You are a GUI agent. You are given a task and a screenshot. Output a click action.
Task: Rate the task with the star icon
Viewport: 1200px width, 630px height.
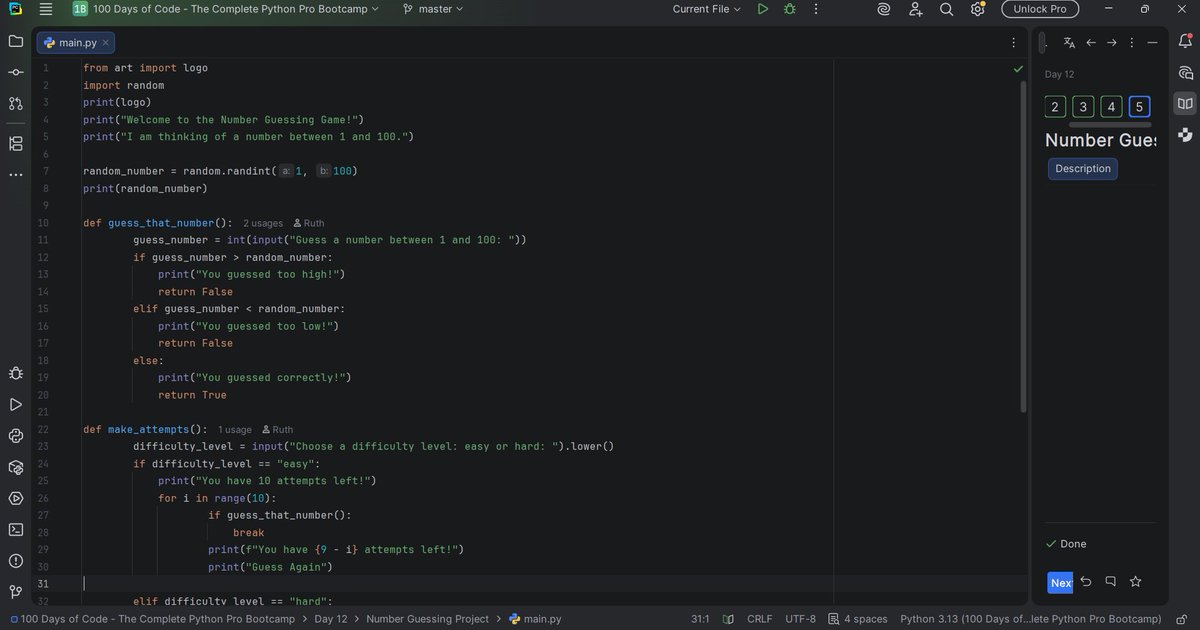(x=1135, y=582)
